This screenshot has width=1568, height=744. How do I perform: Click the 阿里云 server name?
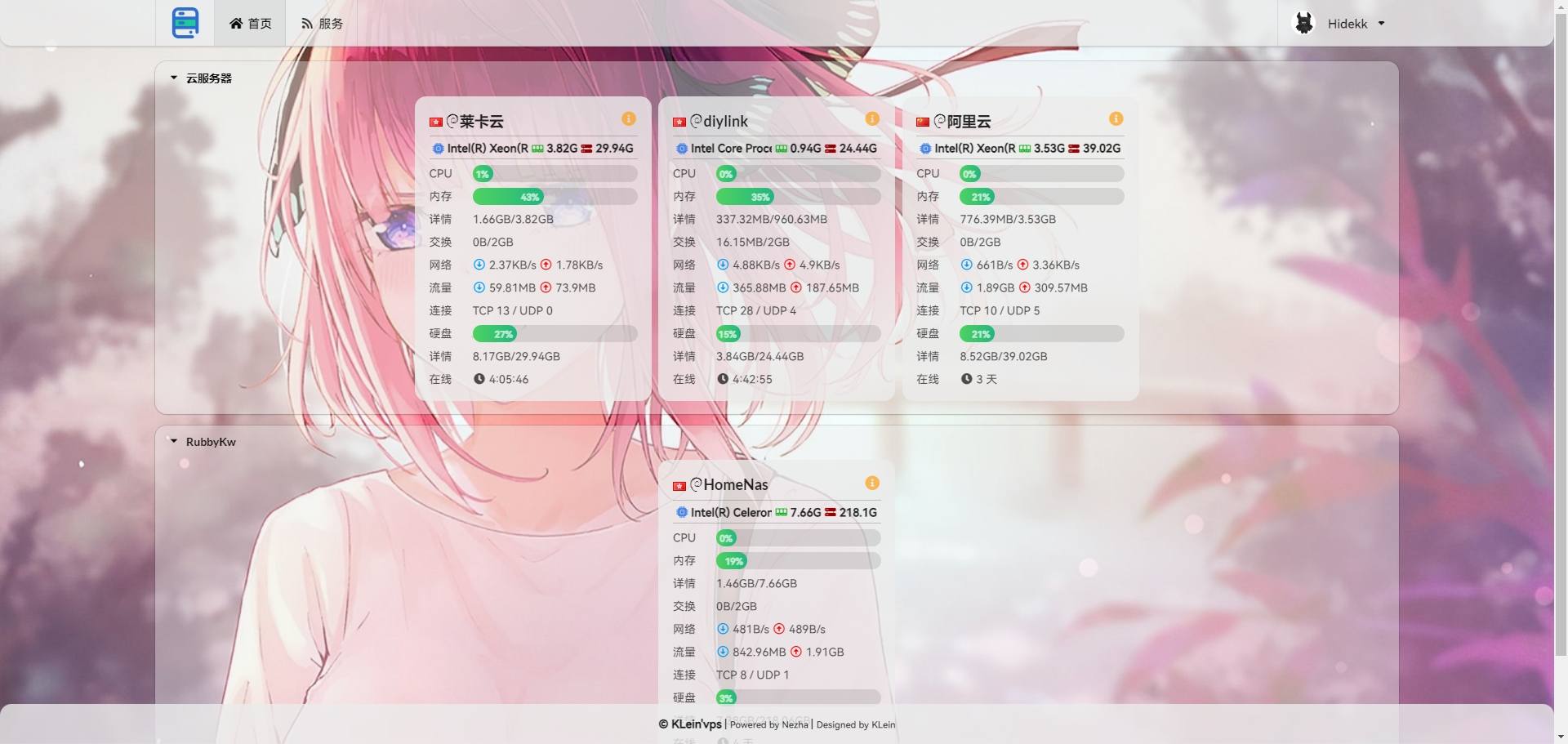coord(969,122)
